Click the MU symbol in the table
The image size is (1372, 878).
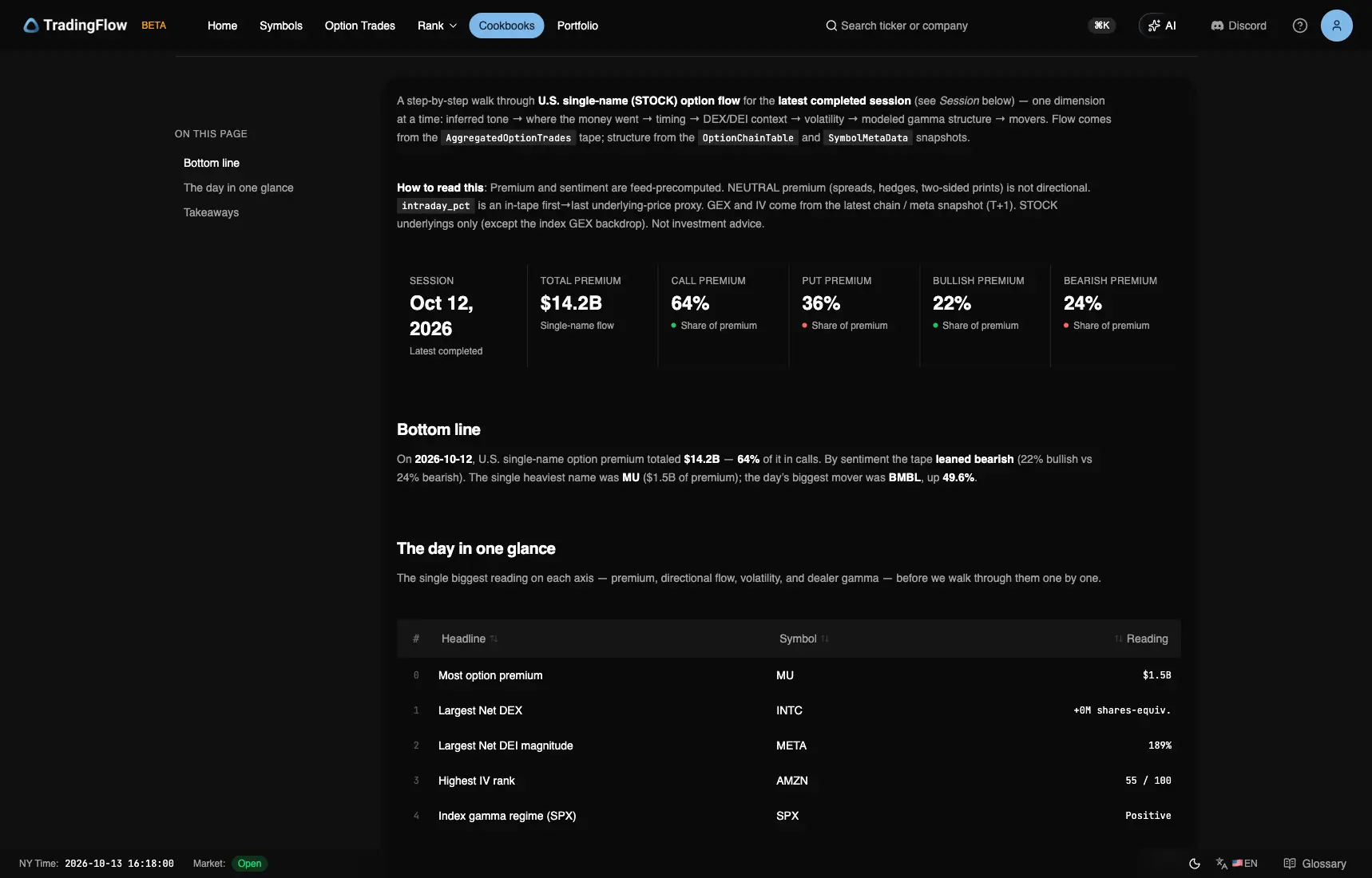785,675
